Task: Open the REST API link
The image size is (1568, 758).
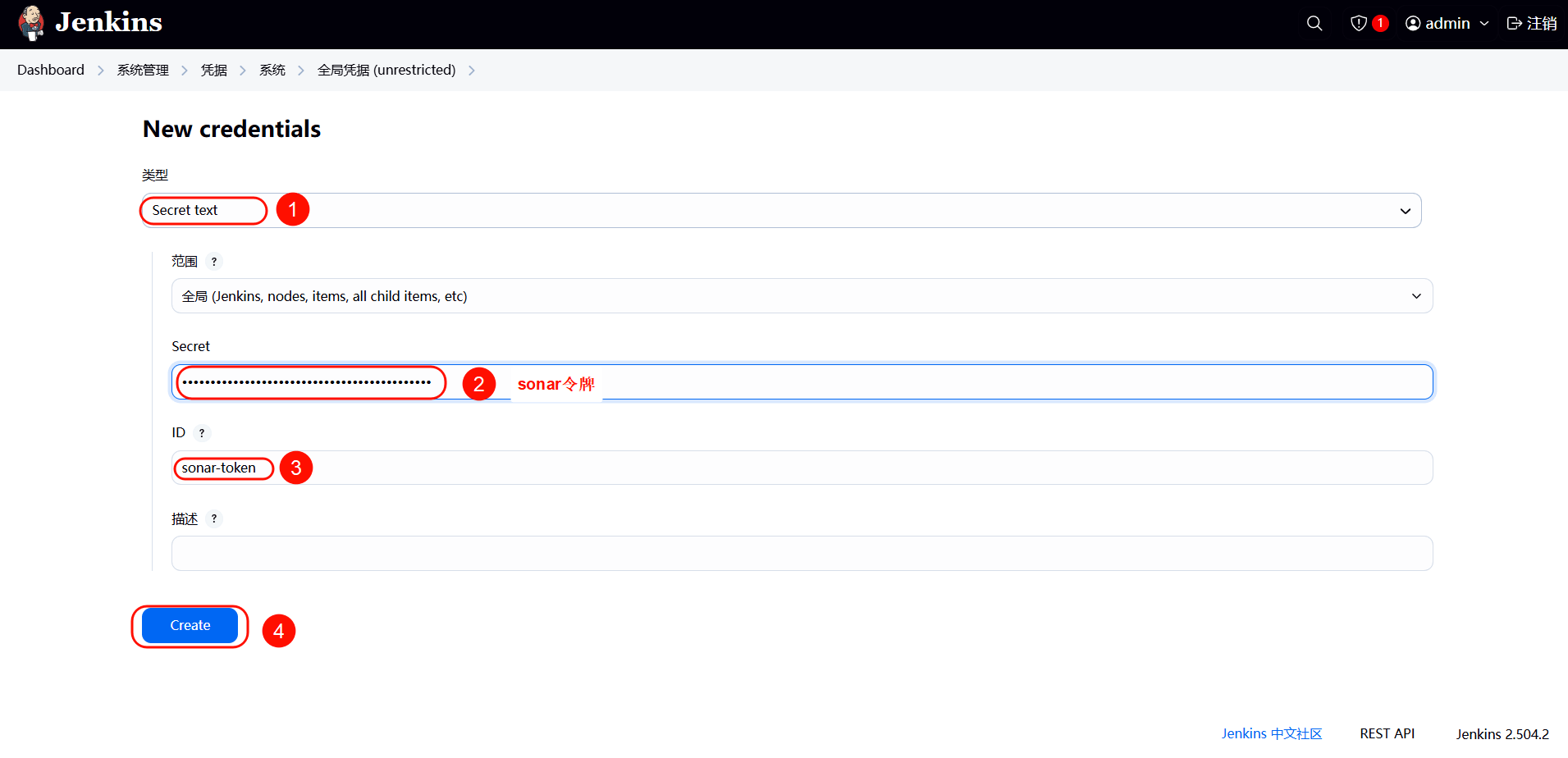Action: pos(1387,734)
